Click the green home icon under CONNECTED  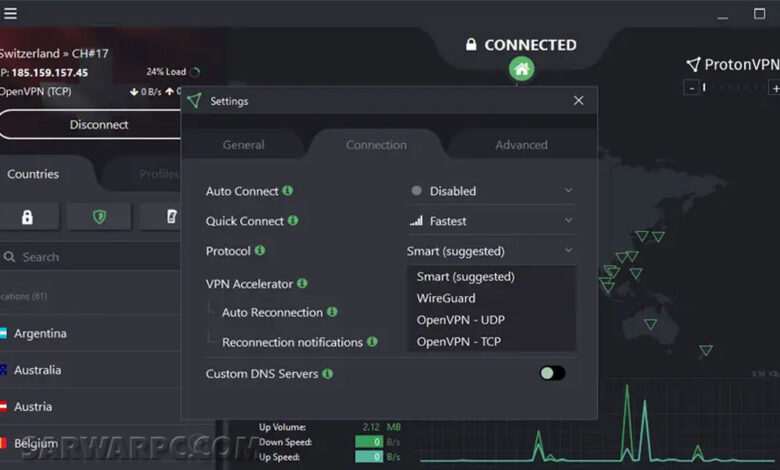521,69
